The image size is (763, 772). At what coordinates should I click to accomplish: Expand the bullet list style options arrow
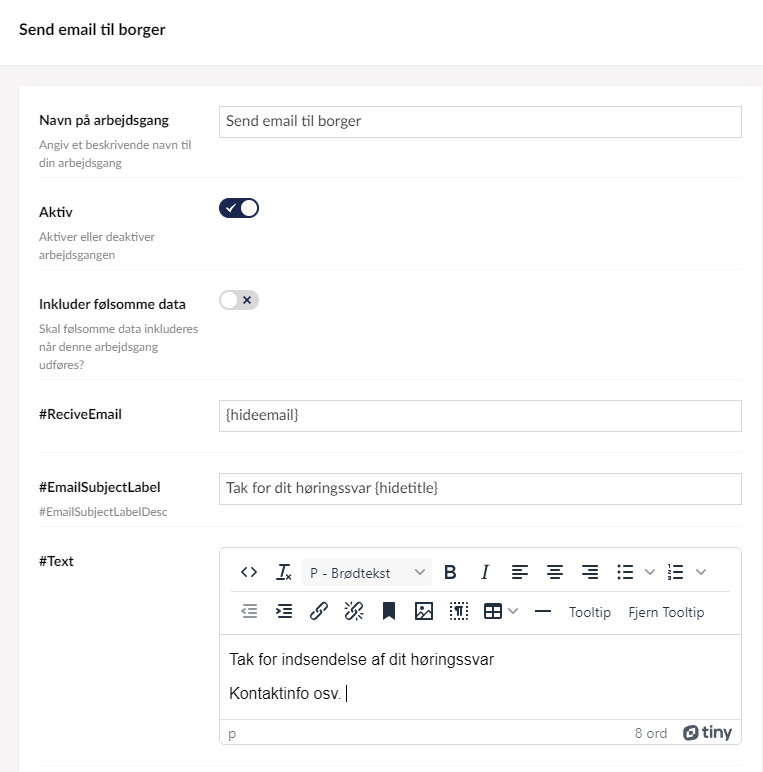650,572
